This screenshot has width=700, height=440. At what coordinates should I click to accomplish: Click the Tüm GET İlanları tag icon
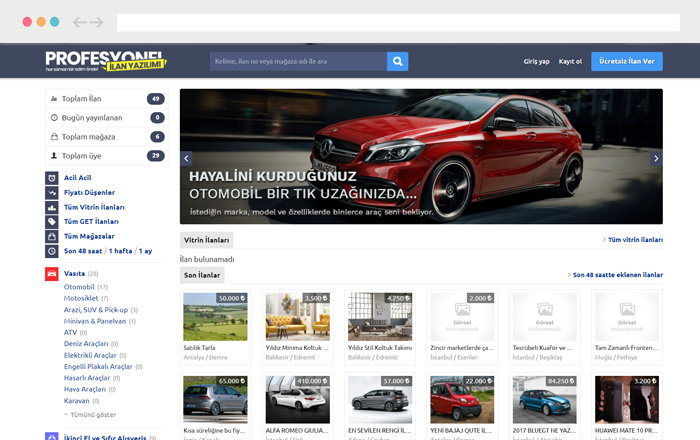(x=52, y=222)
